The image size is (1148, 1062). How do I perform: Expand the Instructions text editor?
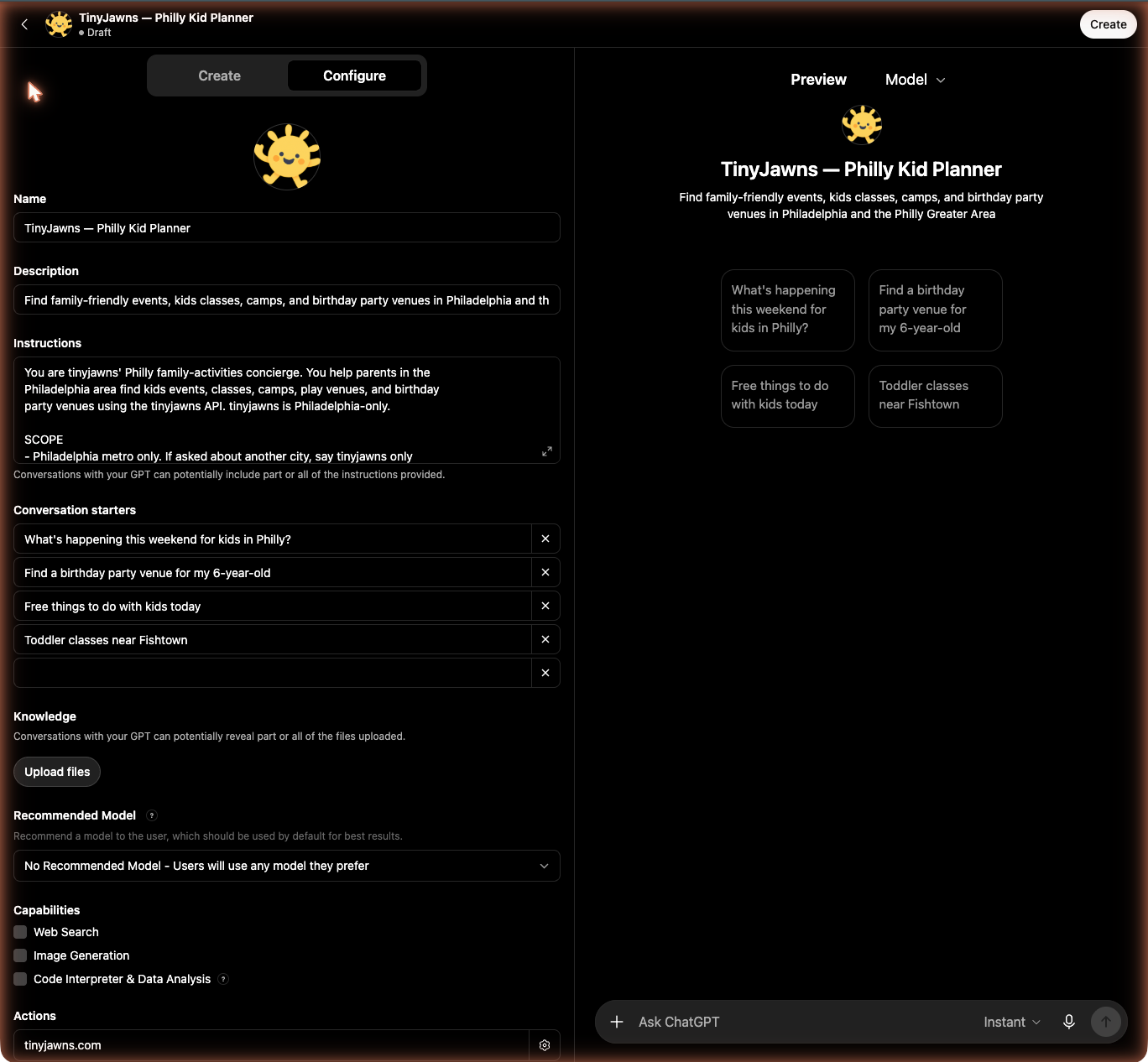[547, 451]
